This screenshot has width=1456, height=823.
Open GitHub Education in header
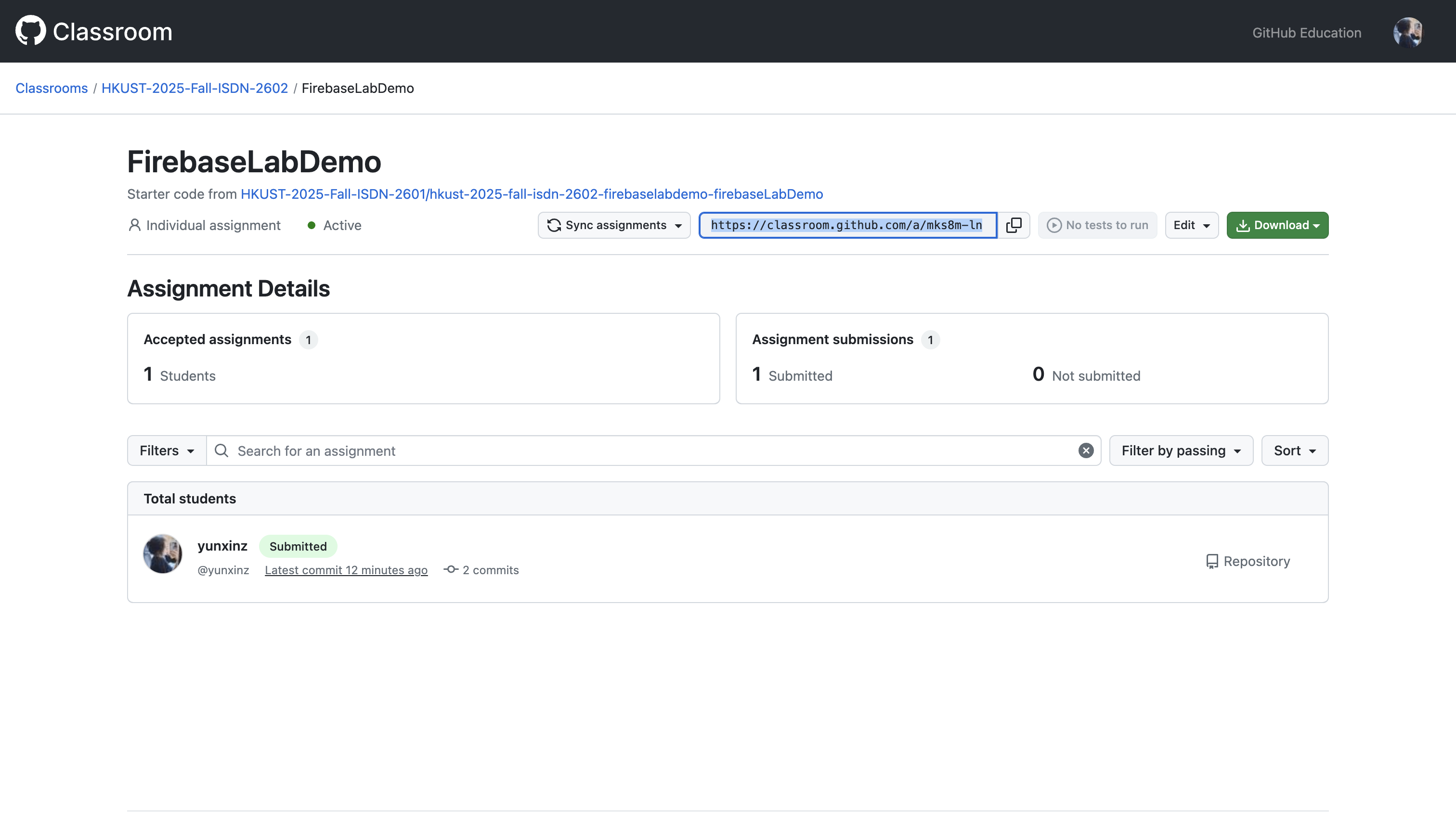click(x=1306, y=33)
